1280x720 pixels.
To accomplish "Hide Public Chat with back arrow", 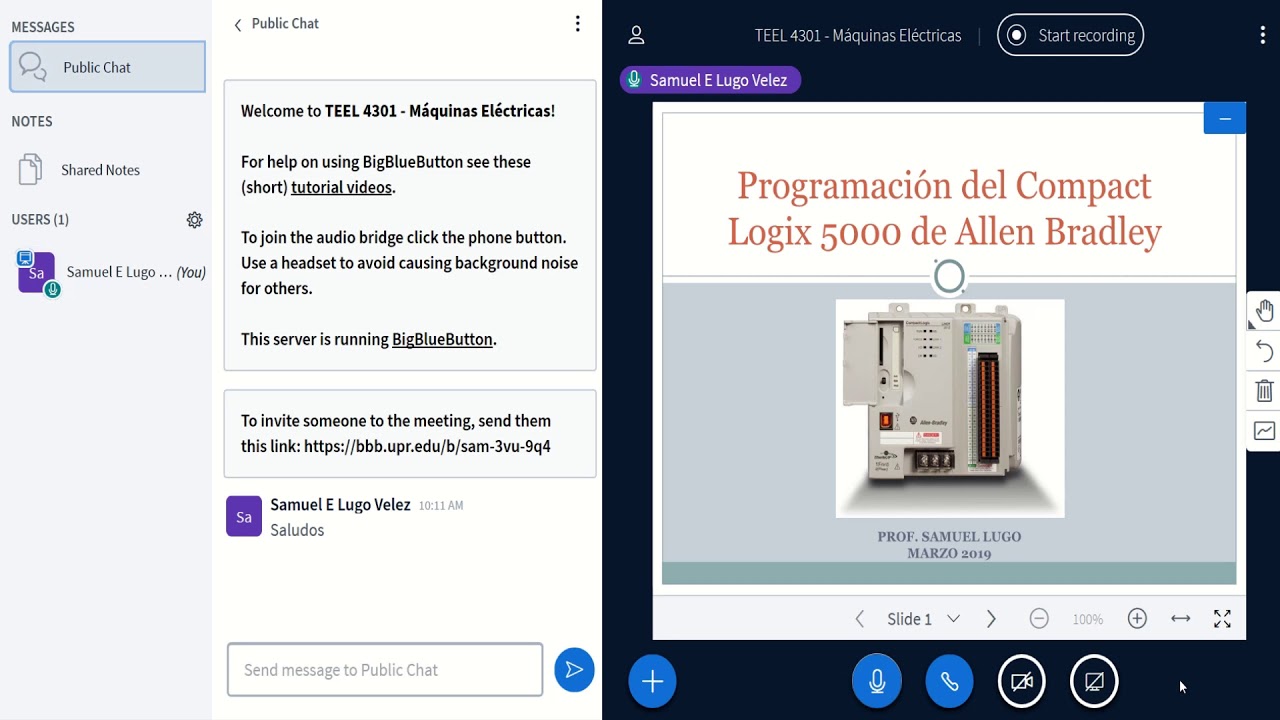I will pos(237,25).
